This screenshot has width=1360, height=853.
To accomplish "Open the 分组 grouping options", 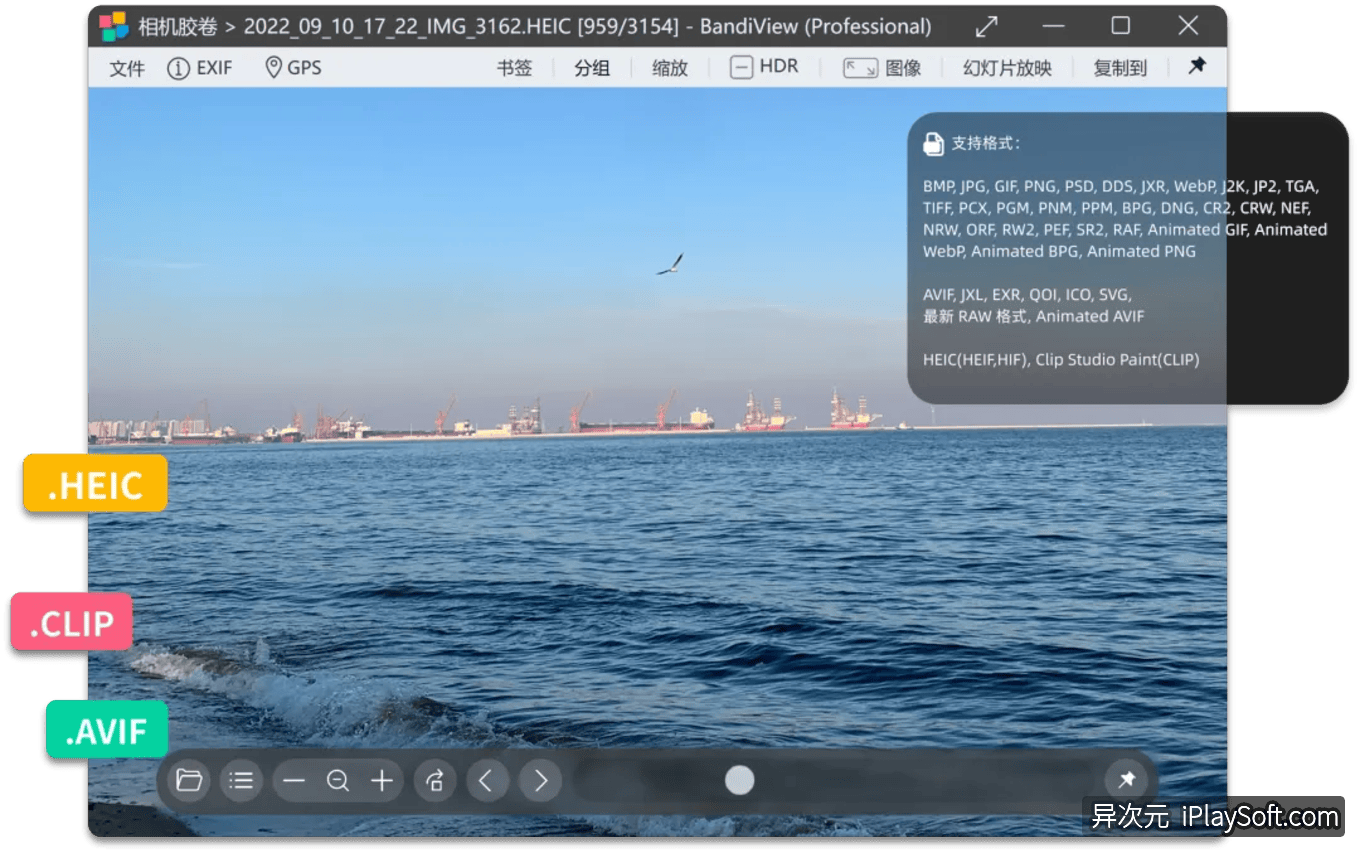I will (592, 66).
